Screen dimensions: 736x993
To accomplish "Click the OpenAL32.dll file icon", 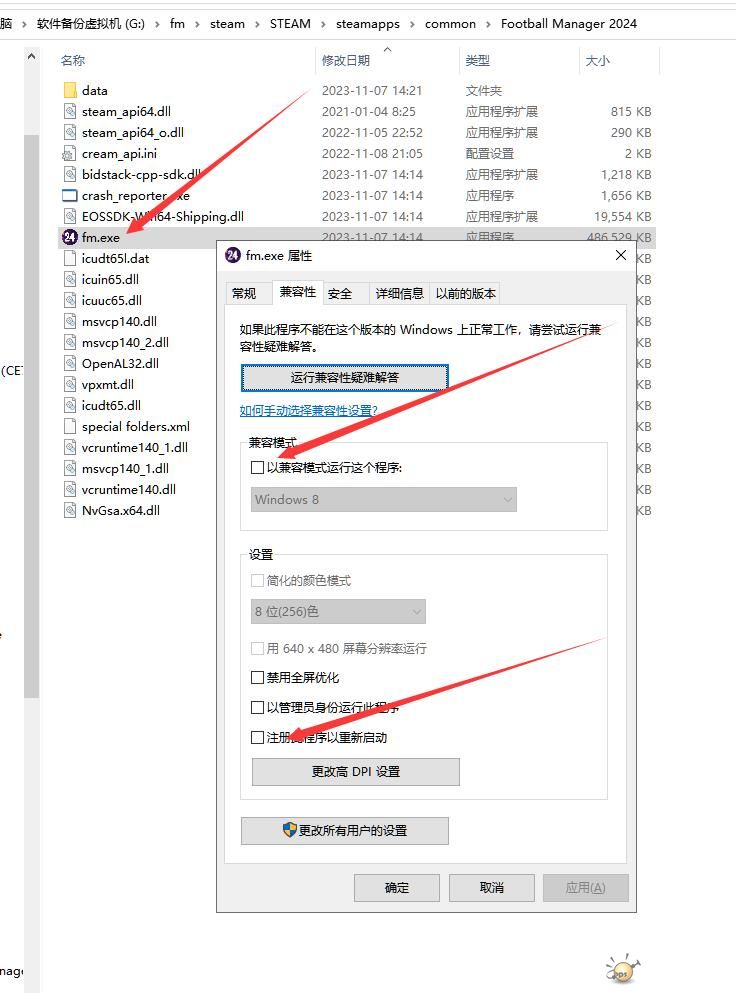I will pos(70,363).
